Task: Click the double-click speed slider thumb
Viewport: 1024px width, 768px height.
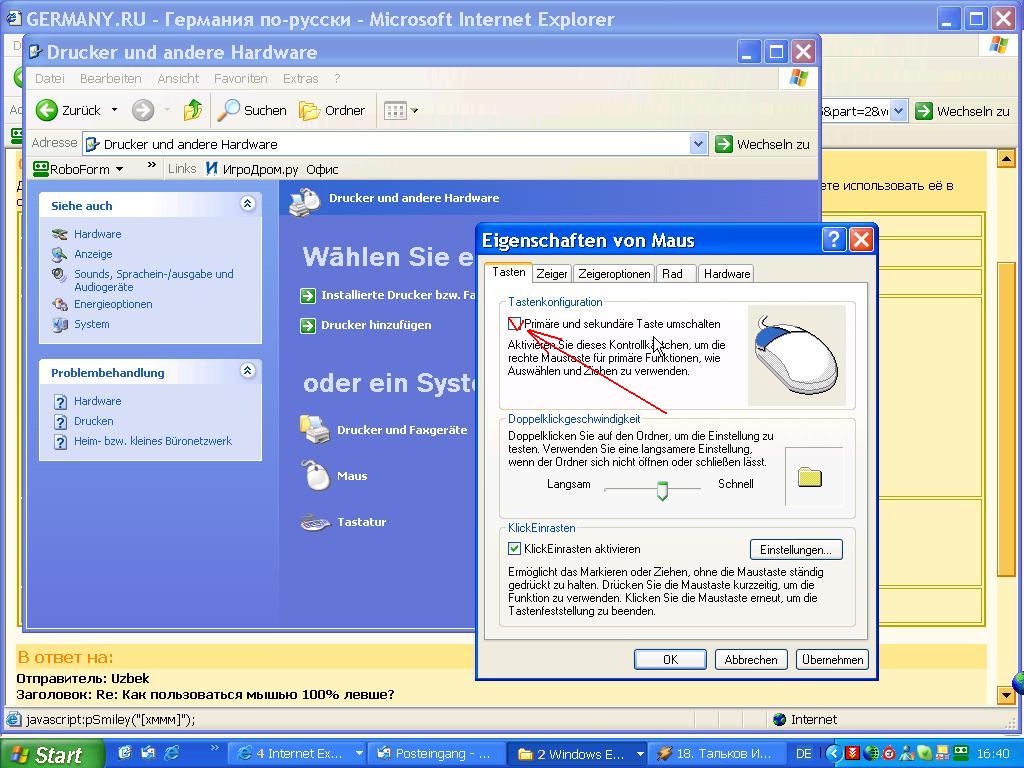Action: coord(662,490)
